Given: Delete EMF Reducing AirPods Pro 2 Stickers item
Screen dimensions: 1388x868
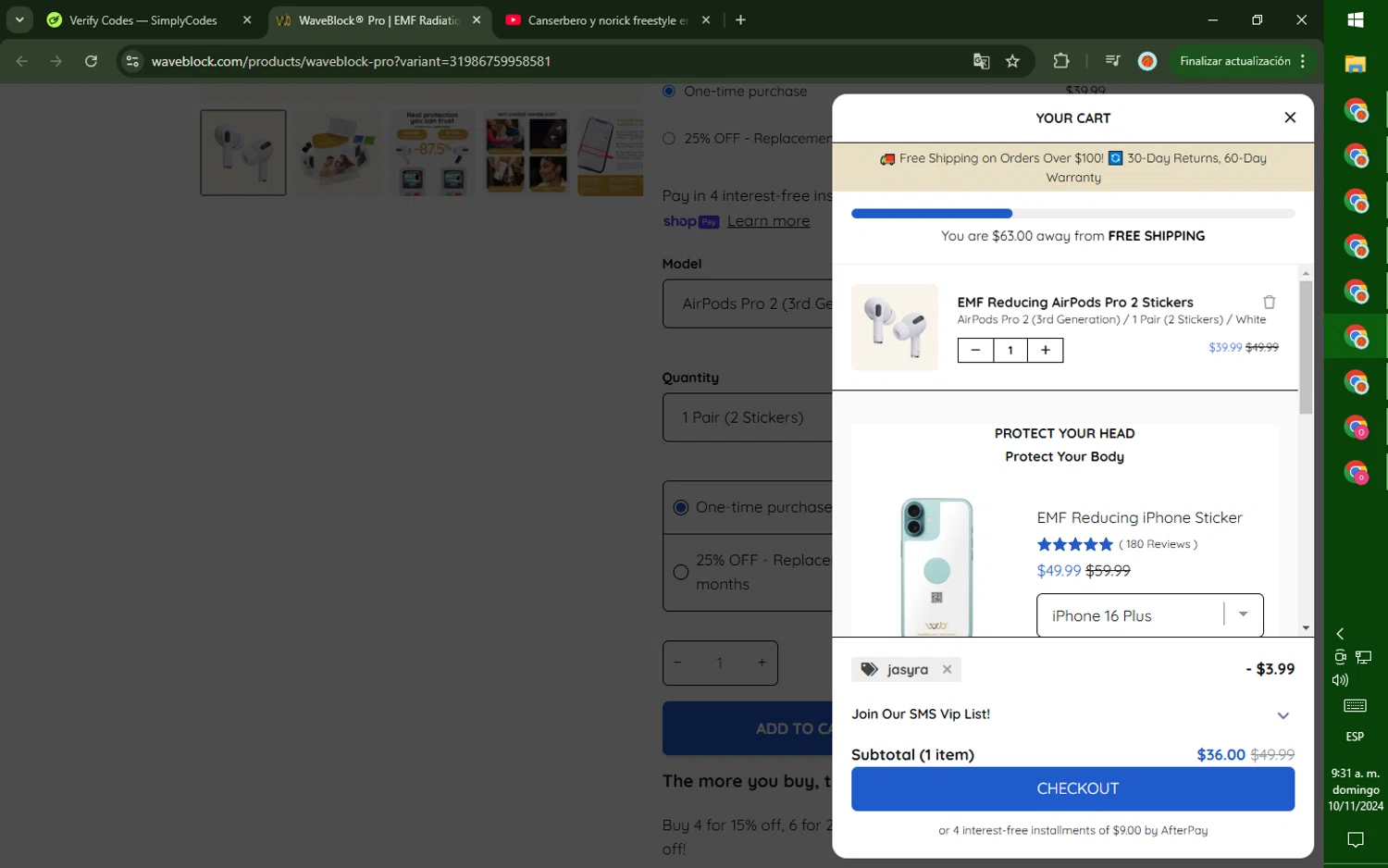Looking at the screenshot, I should (x=1270, y=303).
